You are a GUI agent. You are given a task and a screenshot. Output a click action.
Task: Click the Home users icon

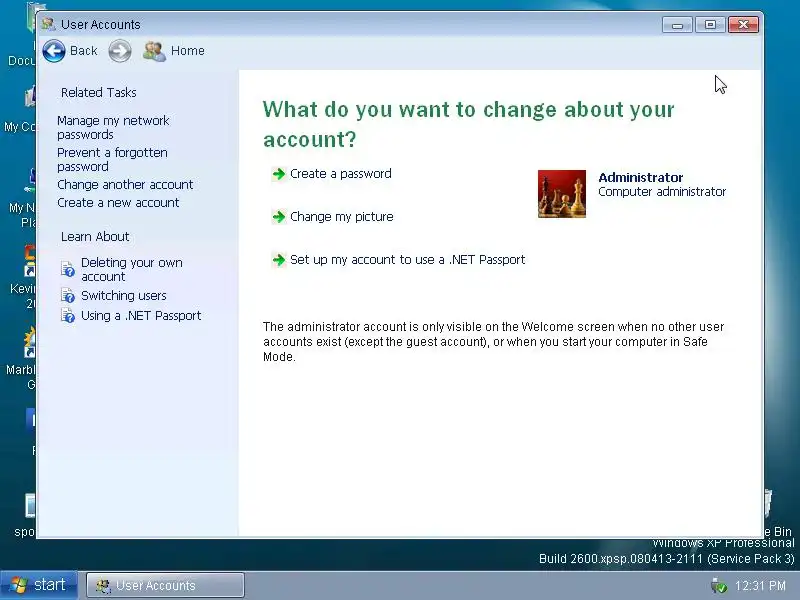click(x=154, y=51)
